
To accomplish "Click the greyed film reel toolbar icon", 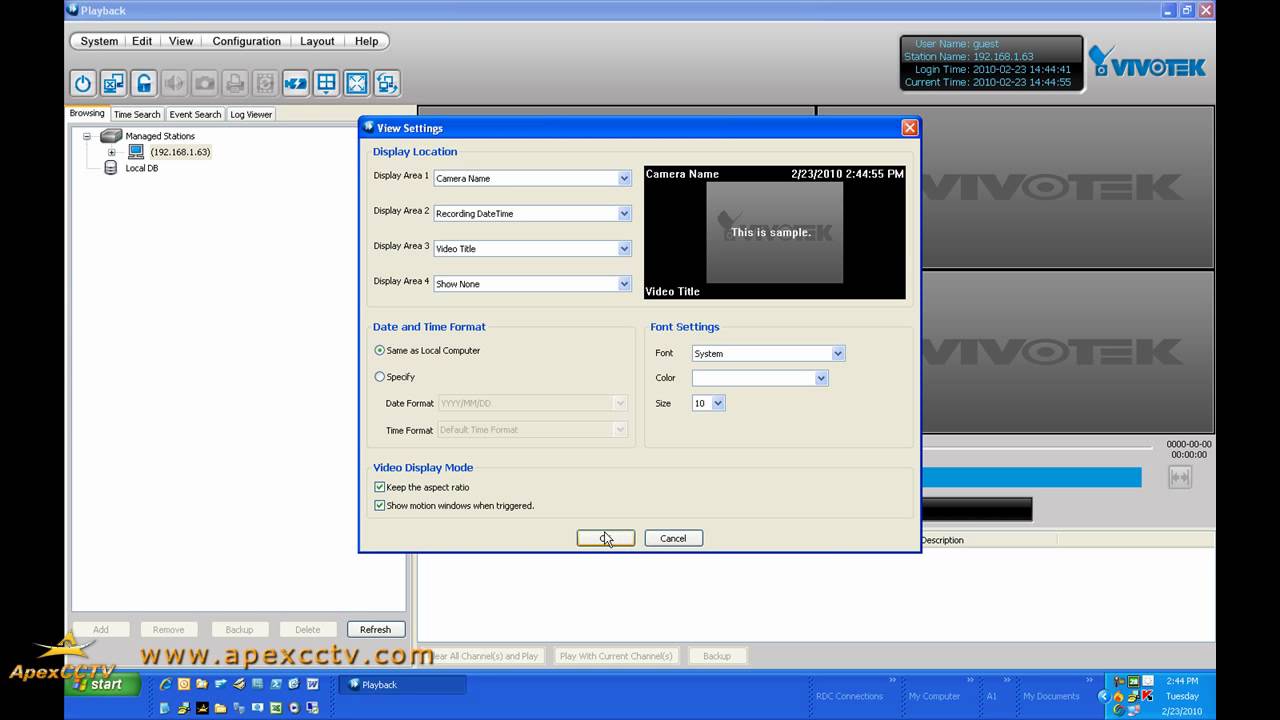I will pos(265,84).
